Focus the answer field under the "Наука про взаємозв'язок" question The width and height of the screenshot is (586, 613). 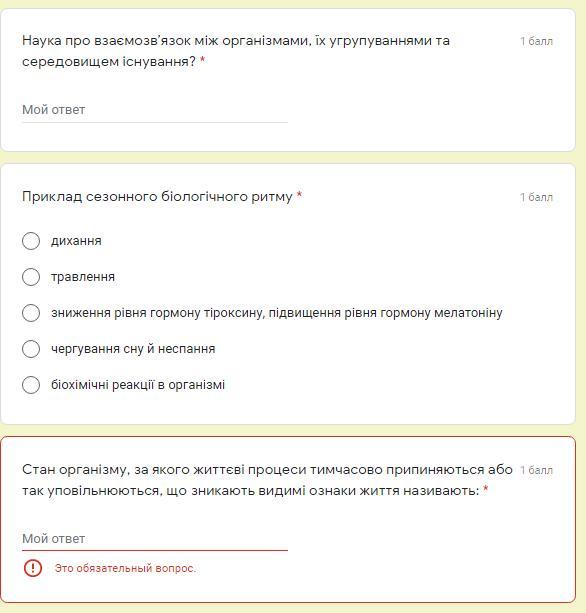[x=155, y=110]
